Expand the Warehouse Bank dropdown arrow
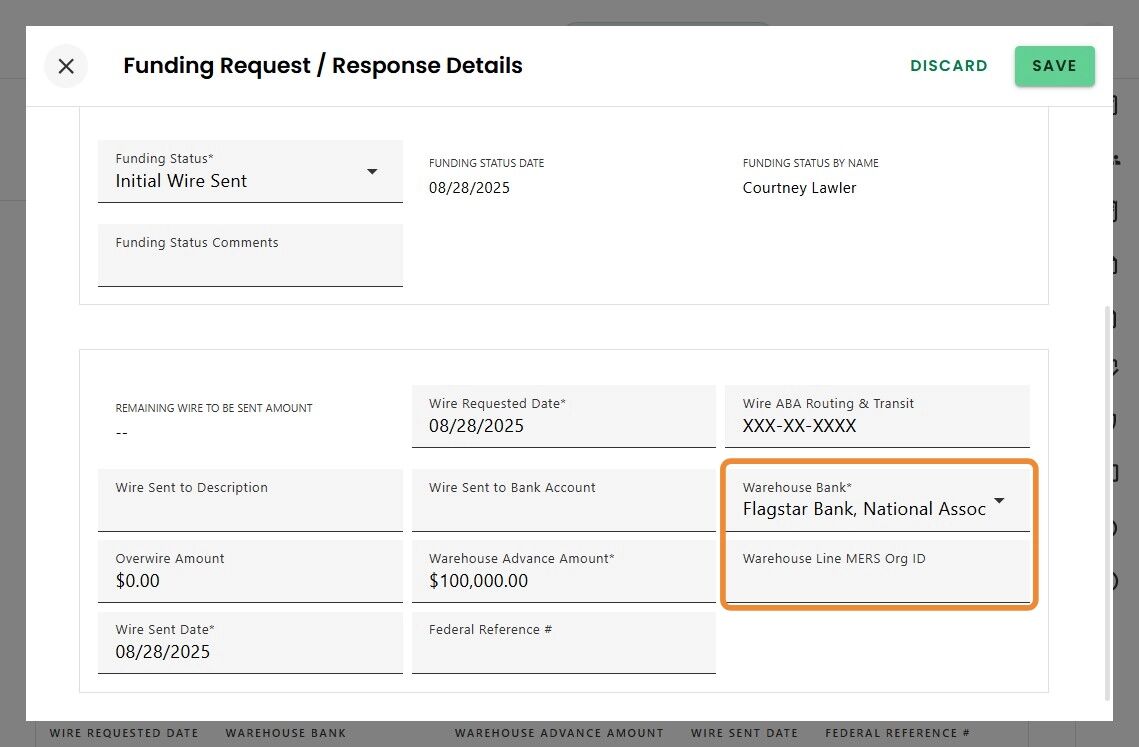Image resolution: width=1139 pixels, height=747 pixels. point(998,501)
